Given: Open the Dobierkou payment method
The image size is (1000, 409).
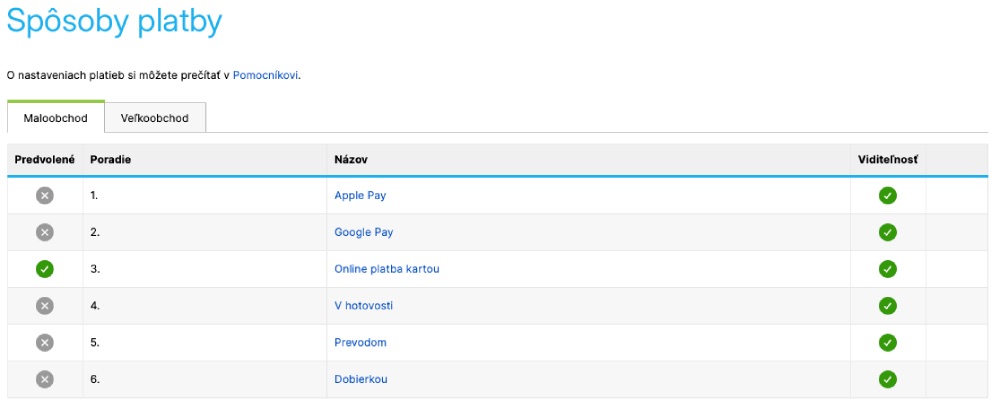Looking at the screenshot, I should [361, 379].
